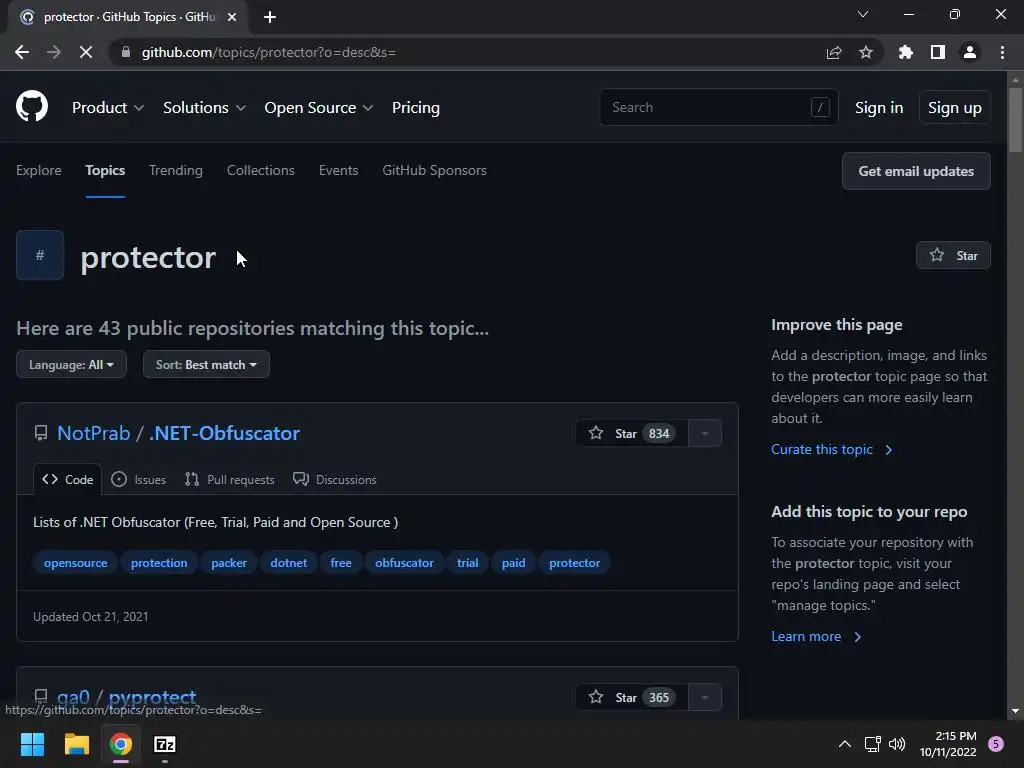Star the protector topic
The width and height of the screenshot is (1024, 768).
[x=953, y=255]
